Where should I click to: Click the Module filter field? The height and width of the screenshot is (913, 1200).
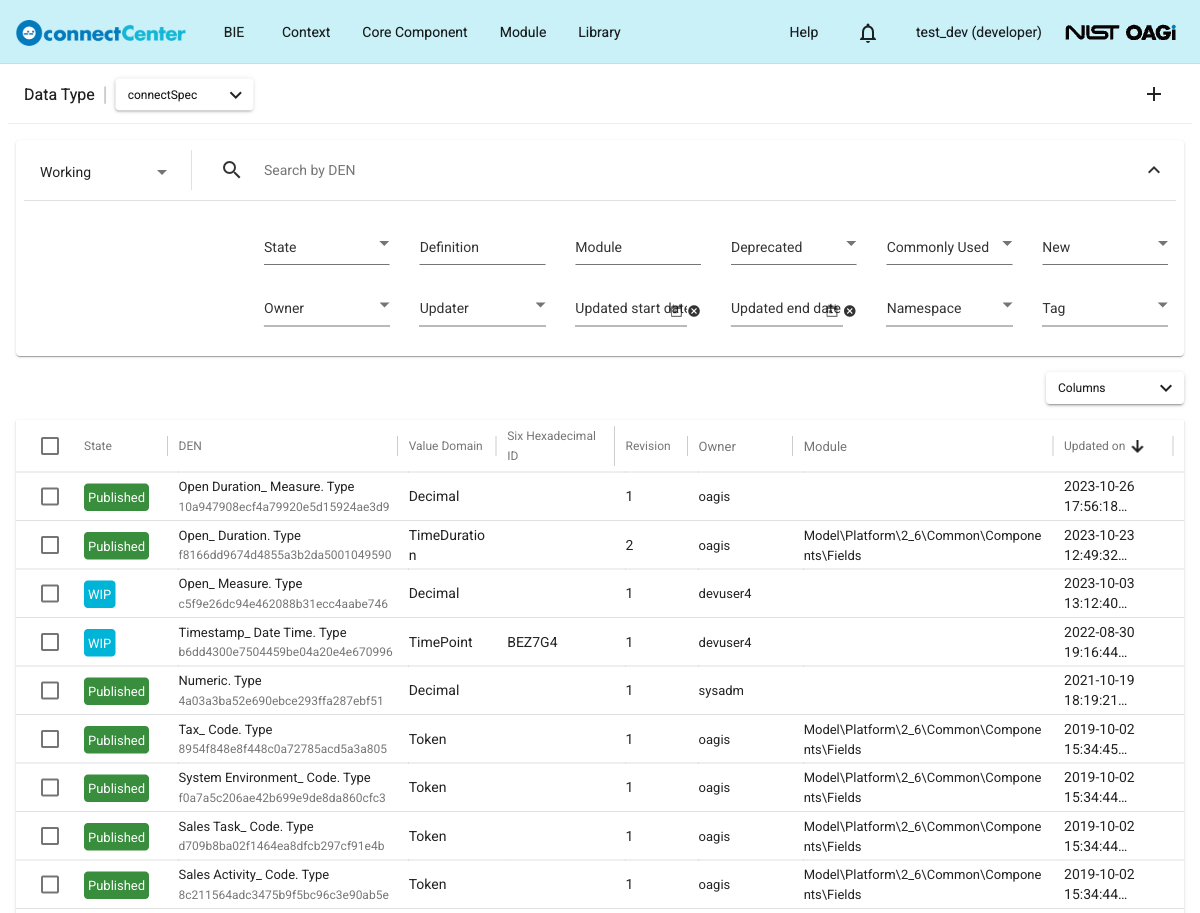pyautogui.click(x=638, y=247)
